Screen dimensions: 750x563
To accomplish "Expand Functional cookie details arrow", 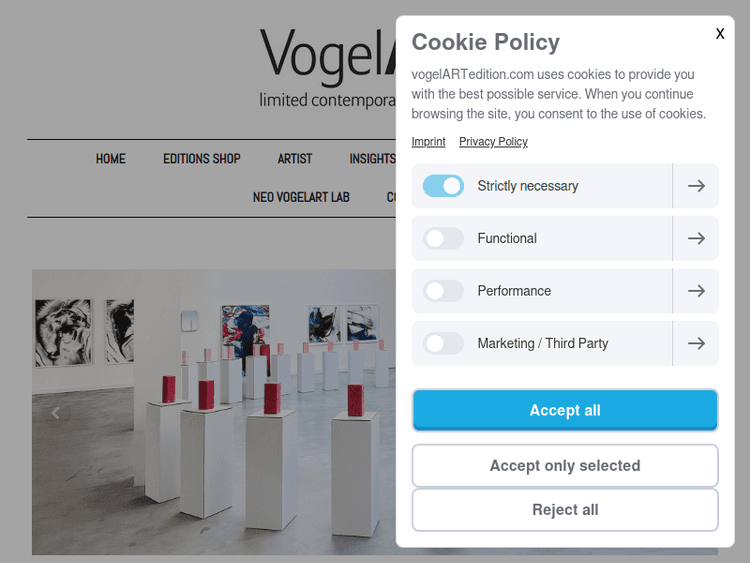I will click(x=696, y=238).
